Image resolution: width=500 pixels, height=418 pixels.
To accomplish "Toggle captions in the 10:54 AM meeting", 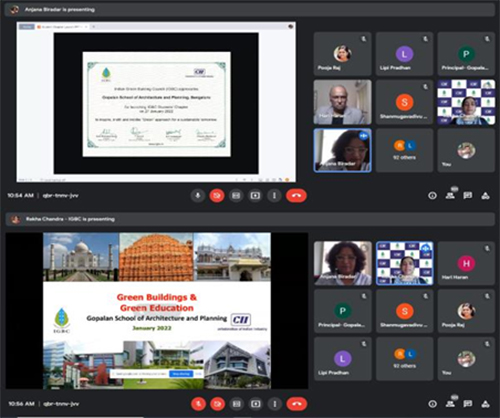I will click(236, 195).
